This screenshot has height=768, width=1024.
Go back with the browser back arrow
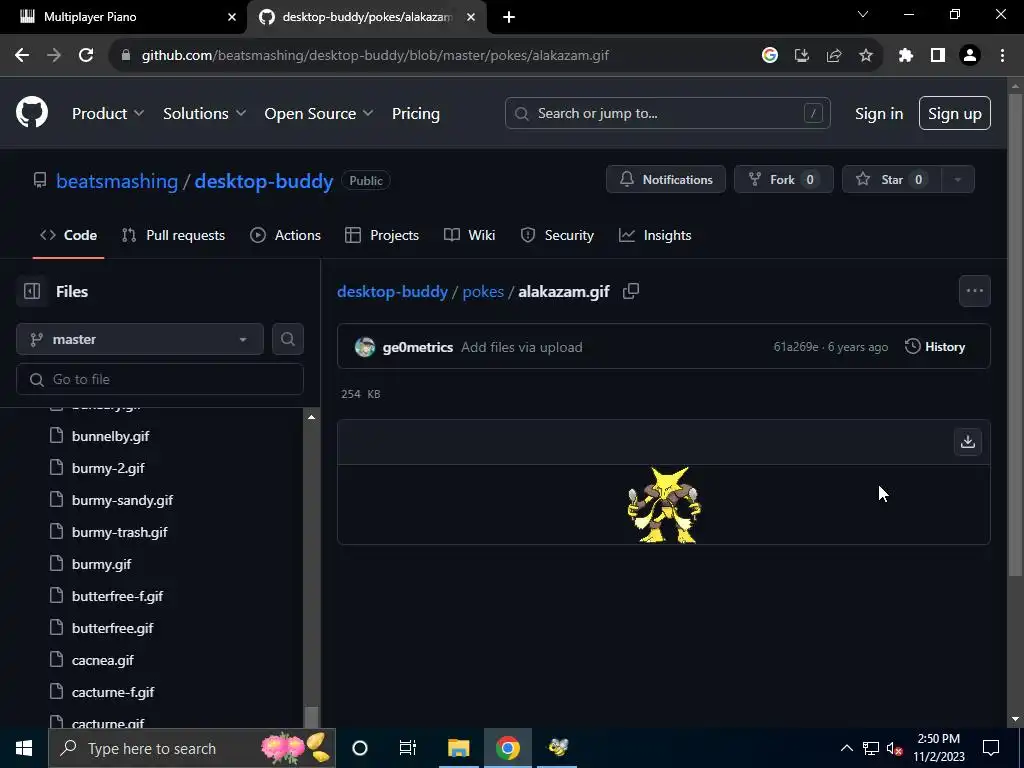22,56
